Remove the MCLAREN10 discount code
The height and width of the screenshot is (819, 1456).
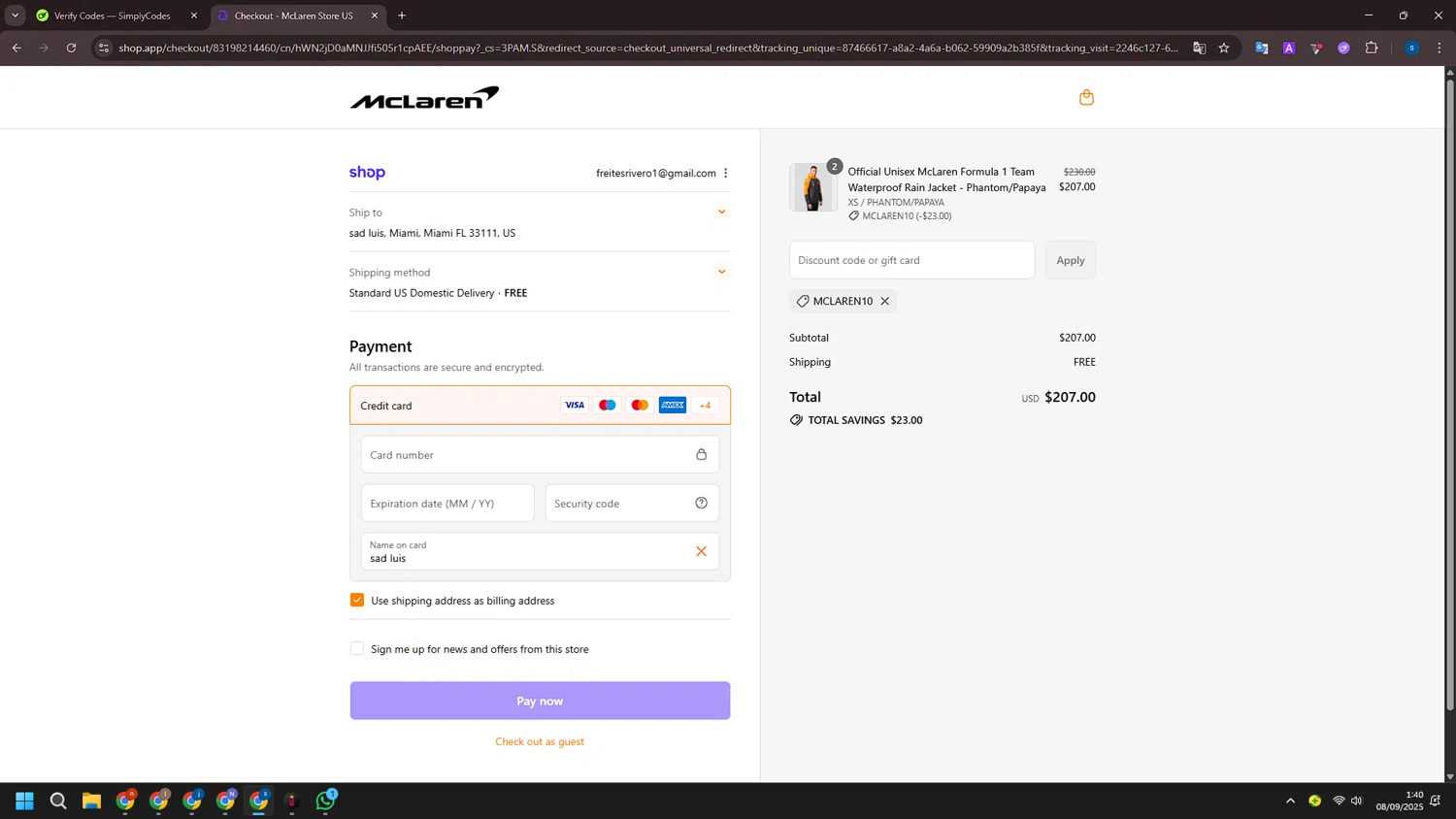point(884,301)
